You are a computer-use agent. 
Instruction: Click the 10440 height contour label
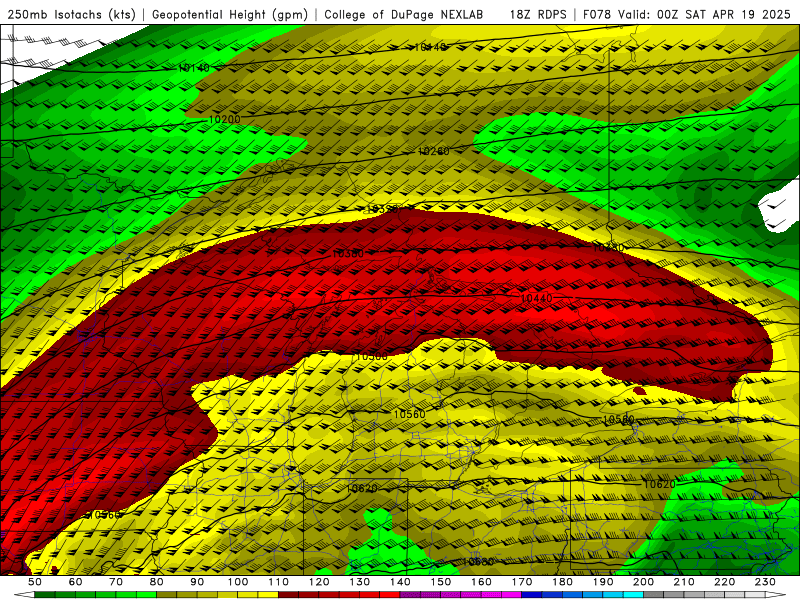tap(536, 298)
